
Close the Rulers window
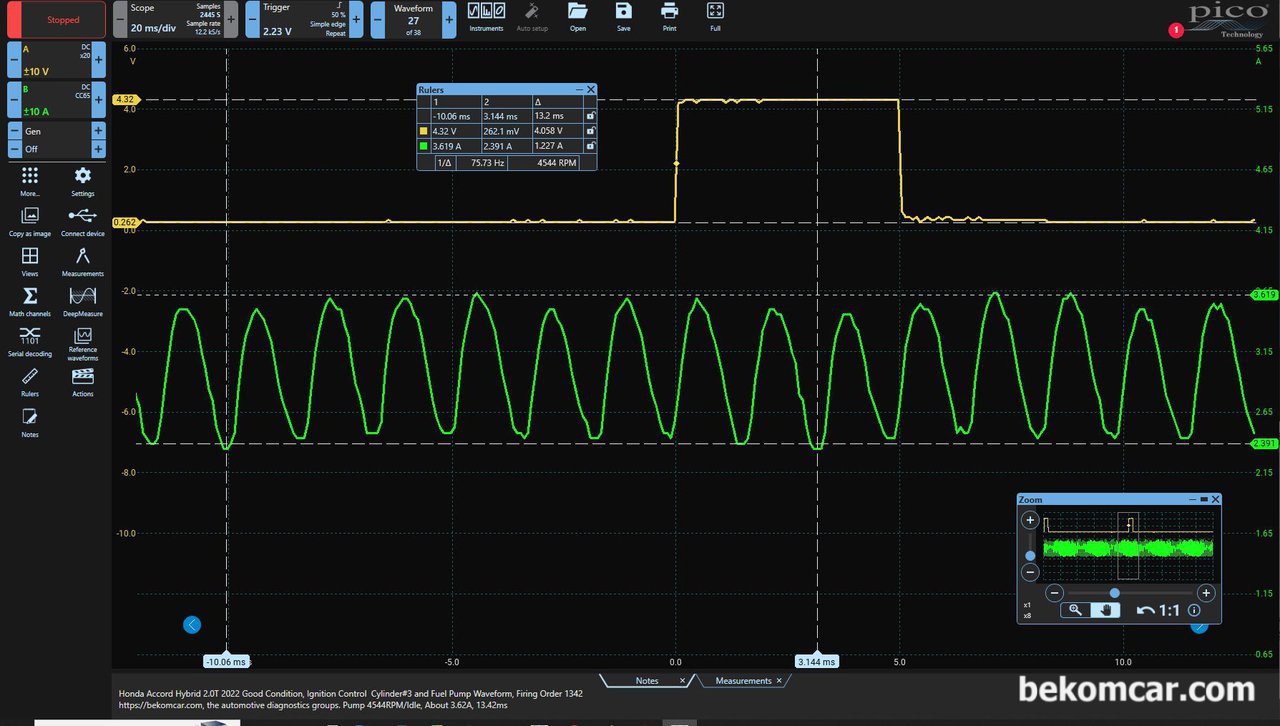tap(591, 89)
